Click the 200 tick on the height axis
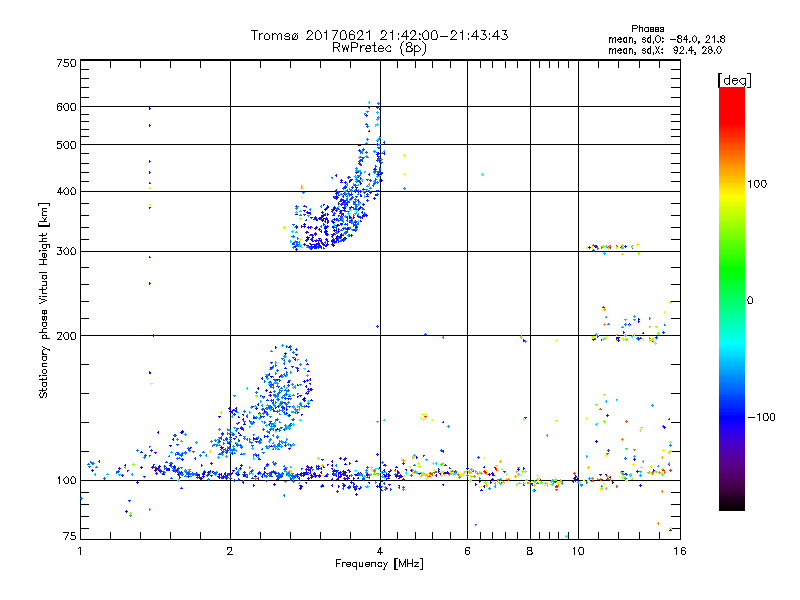 (66, 335)
